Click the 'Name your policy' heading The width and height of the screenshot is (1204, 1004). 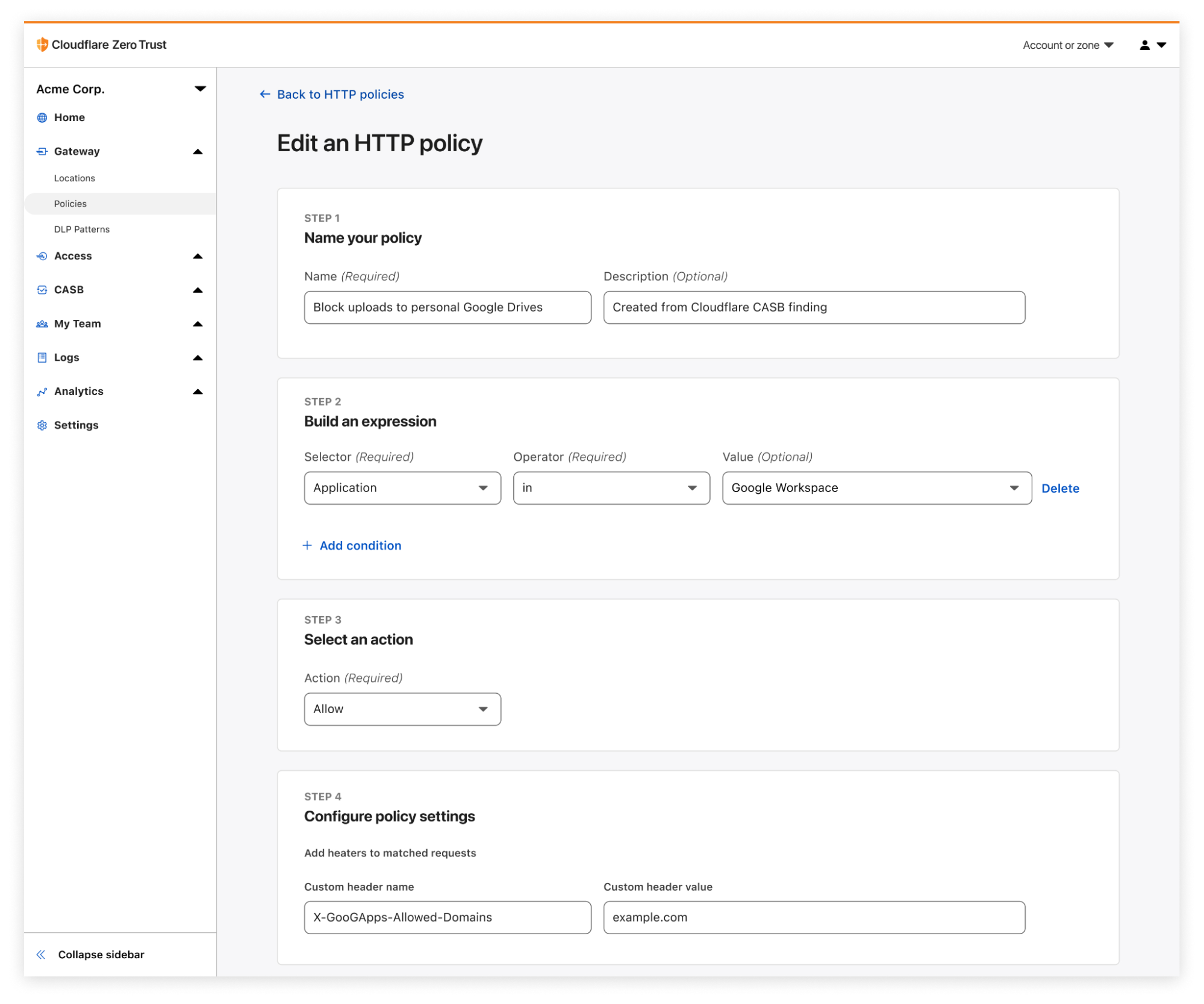pyautogui.click(x=363, y=238)
